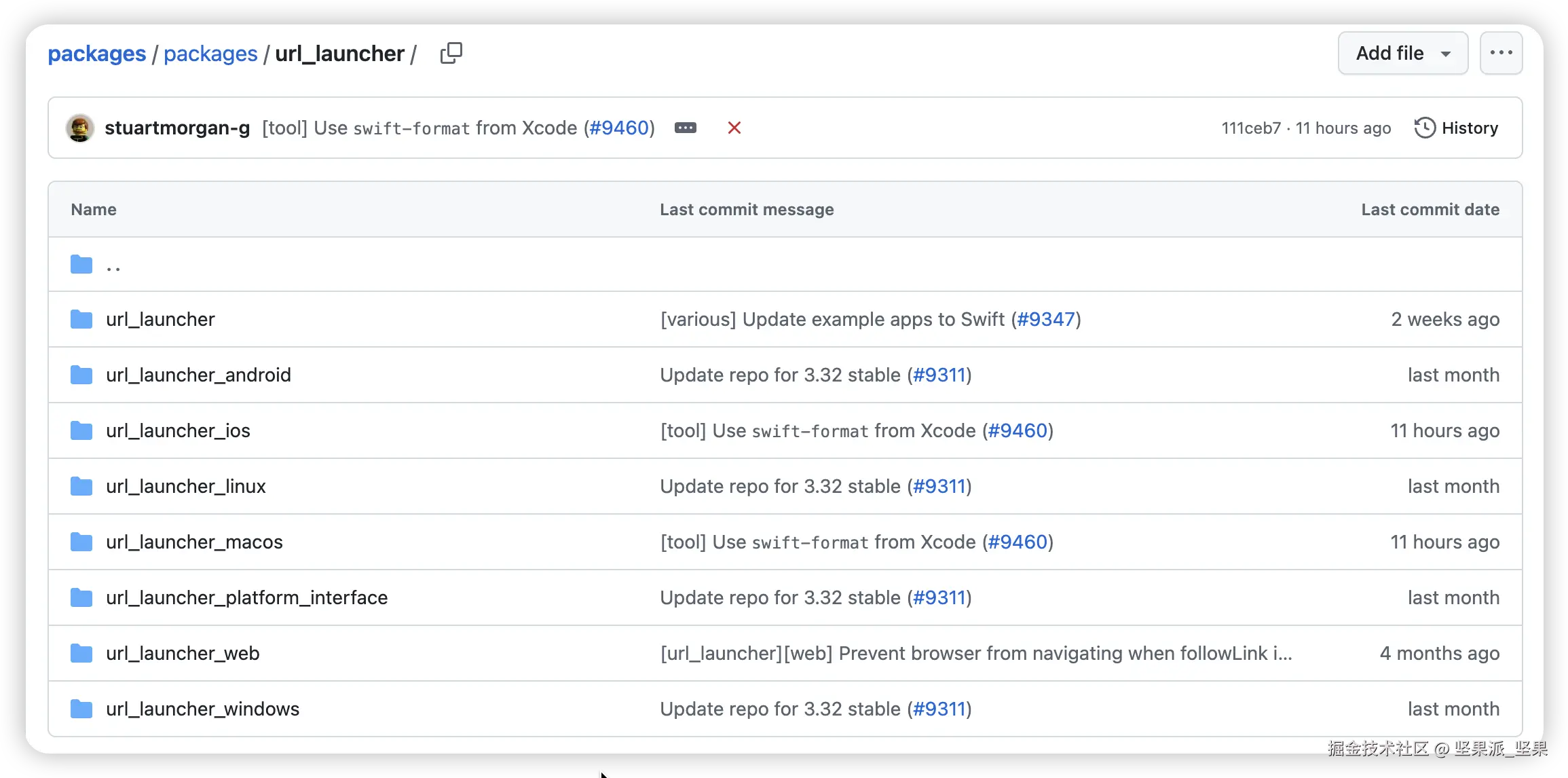This screenshot has height=778, width=1568.
Task: Expand commit message ellipsis icon
Action: click(x=685, y=128)
